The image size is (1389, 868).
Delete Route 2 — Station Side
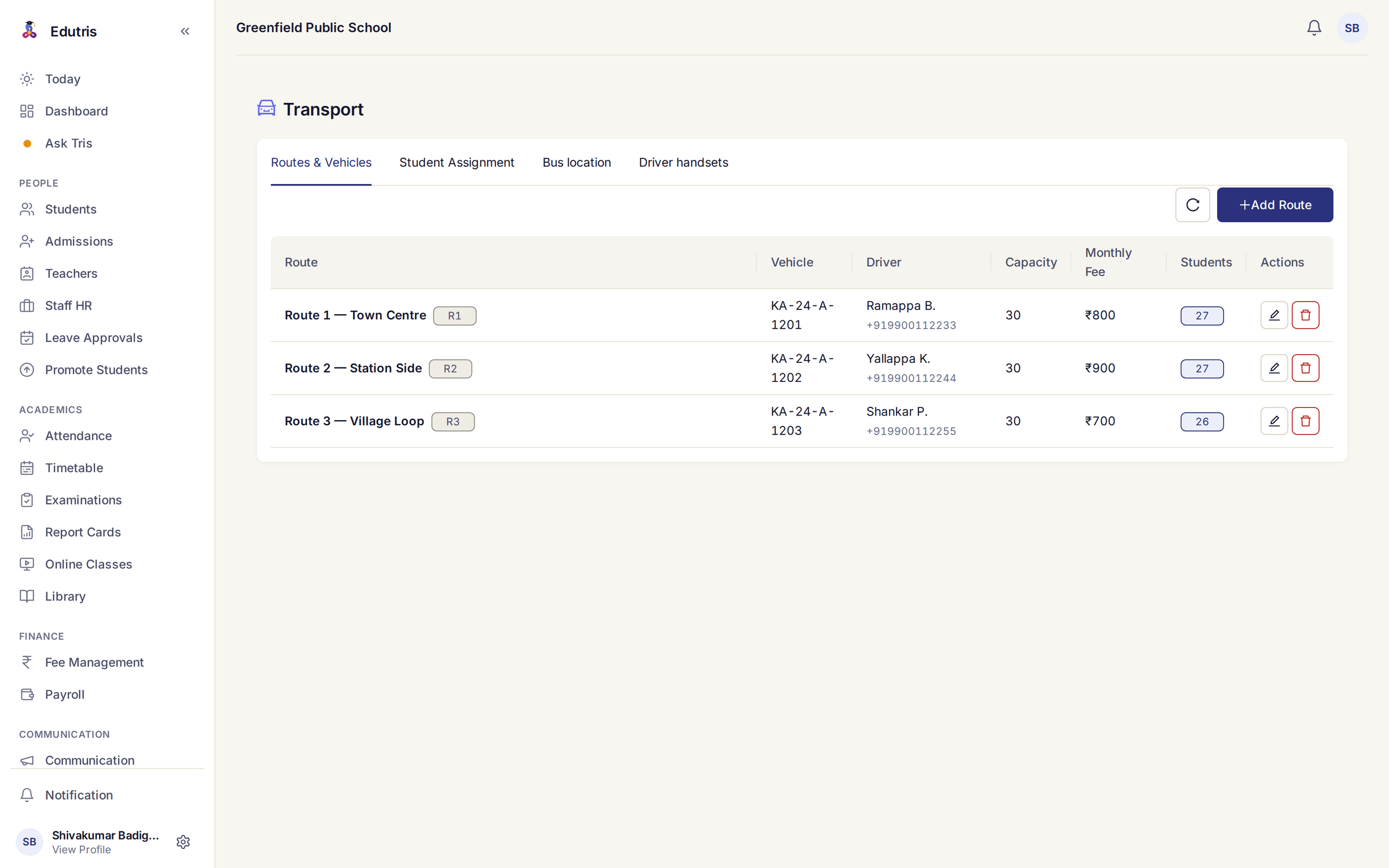point(1305,368)
